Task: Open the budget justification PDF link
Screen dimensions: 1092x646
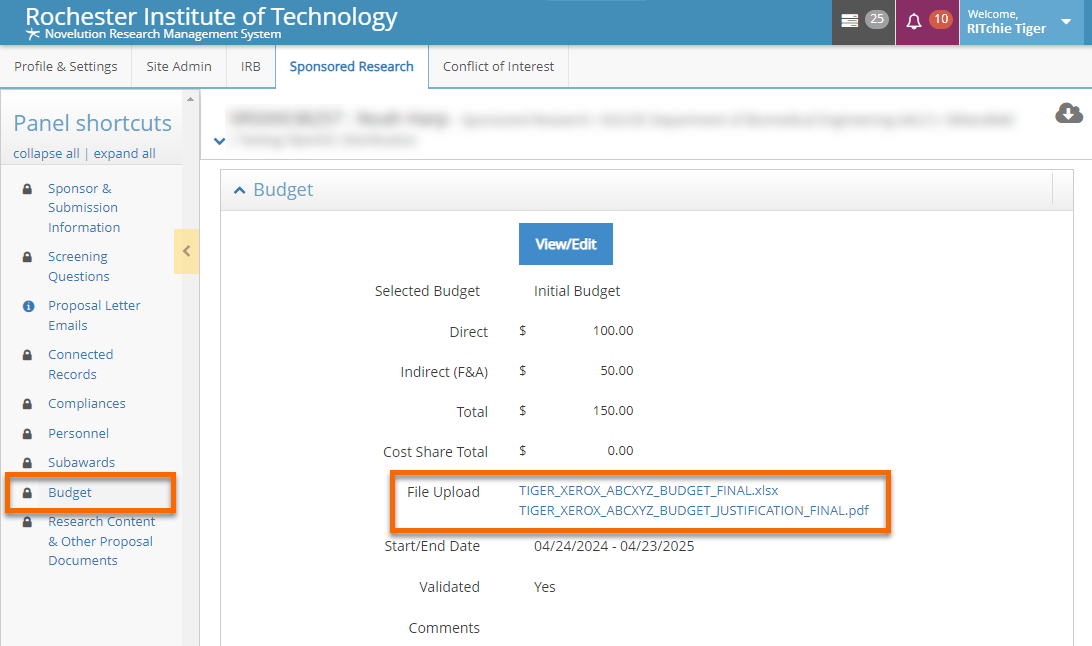Action: (693, 511)
